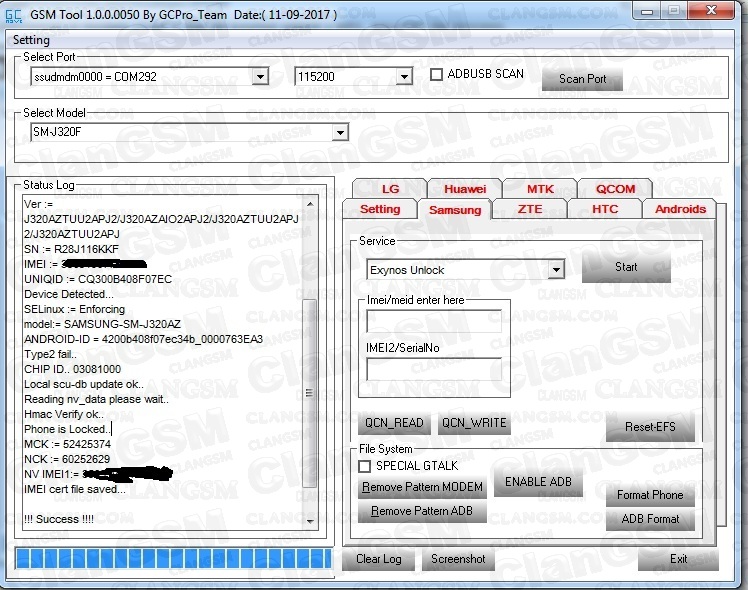Expand the COM port dropdown
The image size is (748, 590).
[261, 77]
